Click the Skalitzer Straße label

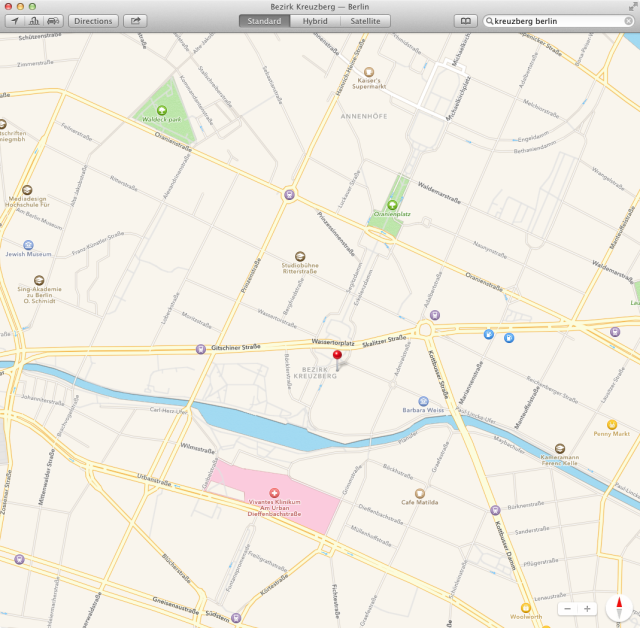coord(384,341)
